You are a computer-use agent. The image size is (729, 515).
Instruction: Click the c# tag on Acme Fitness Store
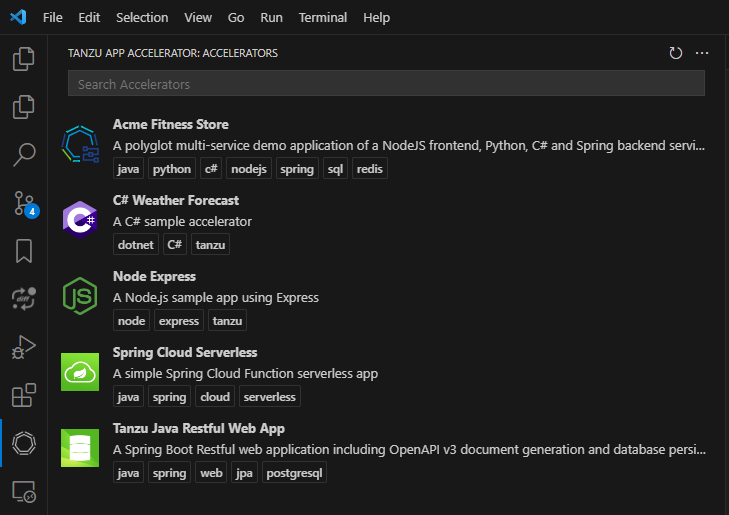coord(211,168)
